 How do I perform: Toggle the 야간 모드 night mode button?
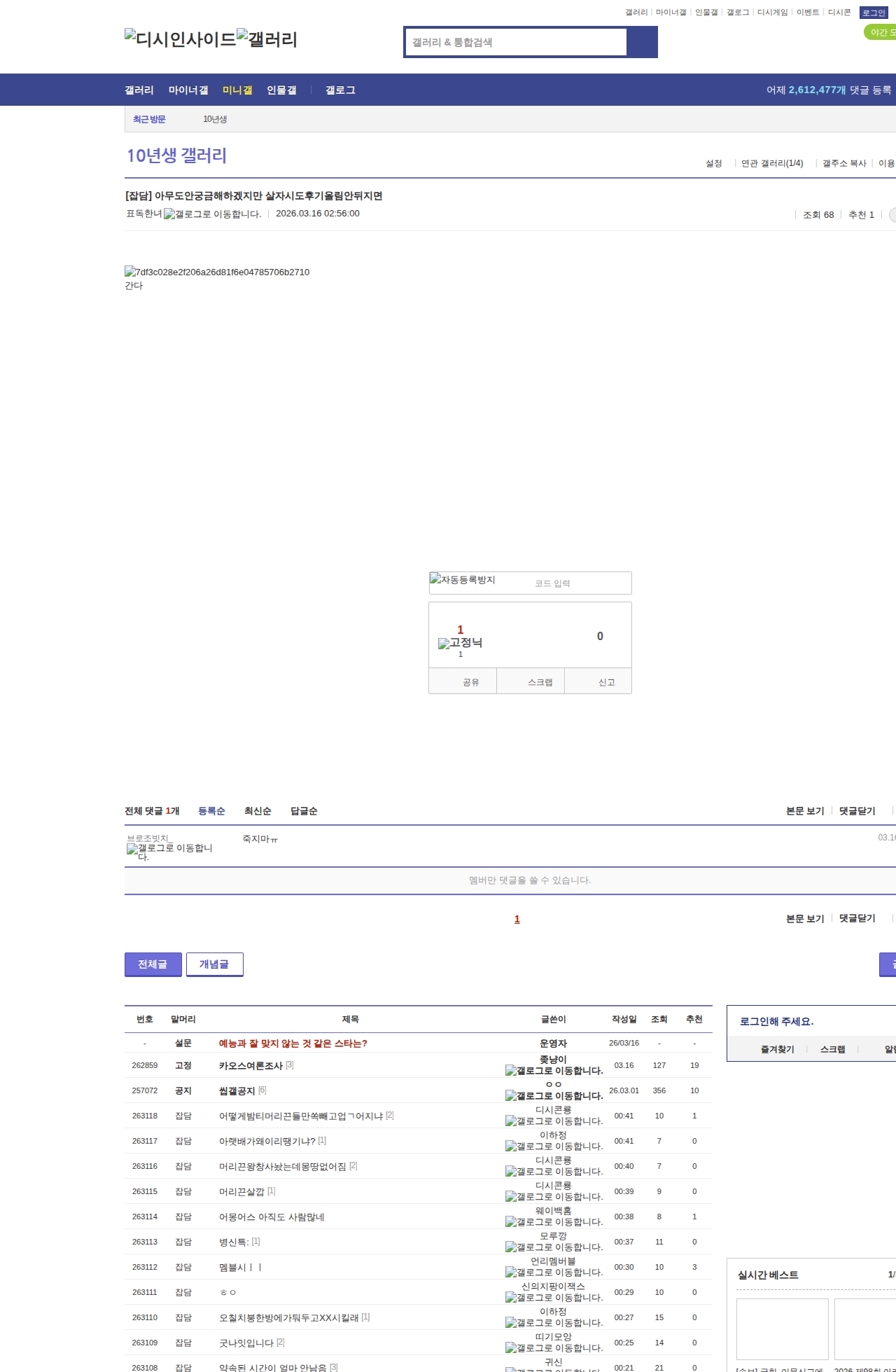(x=881, y=32)
